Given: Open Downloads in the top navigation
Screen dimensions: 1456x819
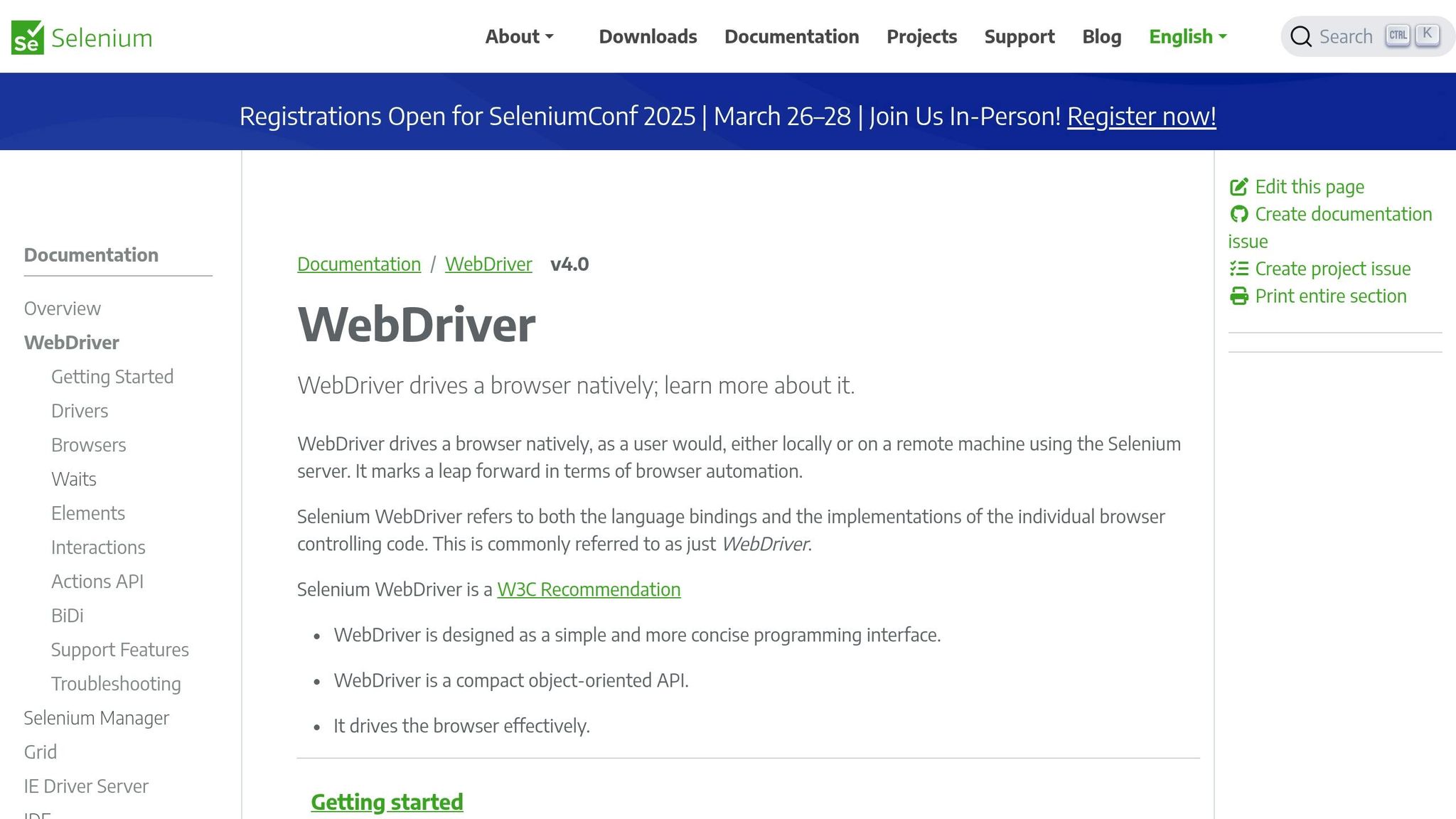Looking at the screenshot, I should pos(647,36).
